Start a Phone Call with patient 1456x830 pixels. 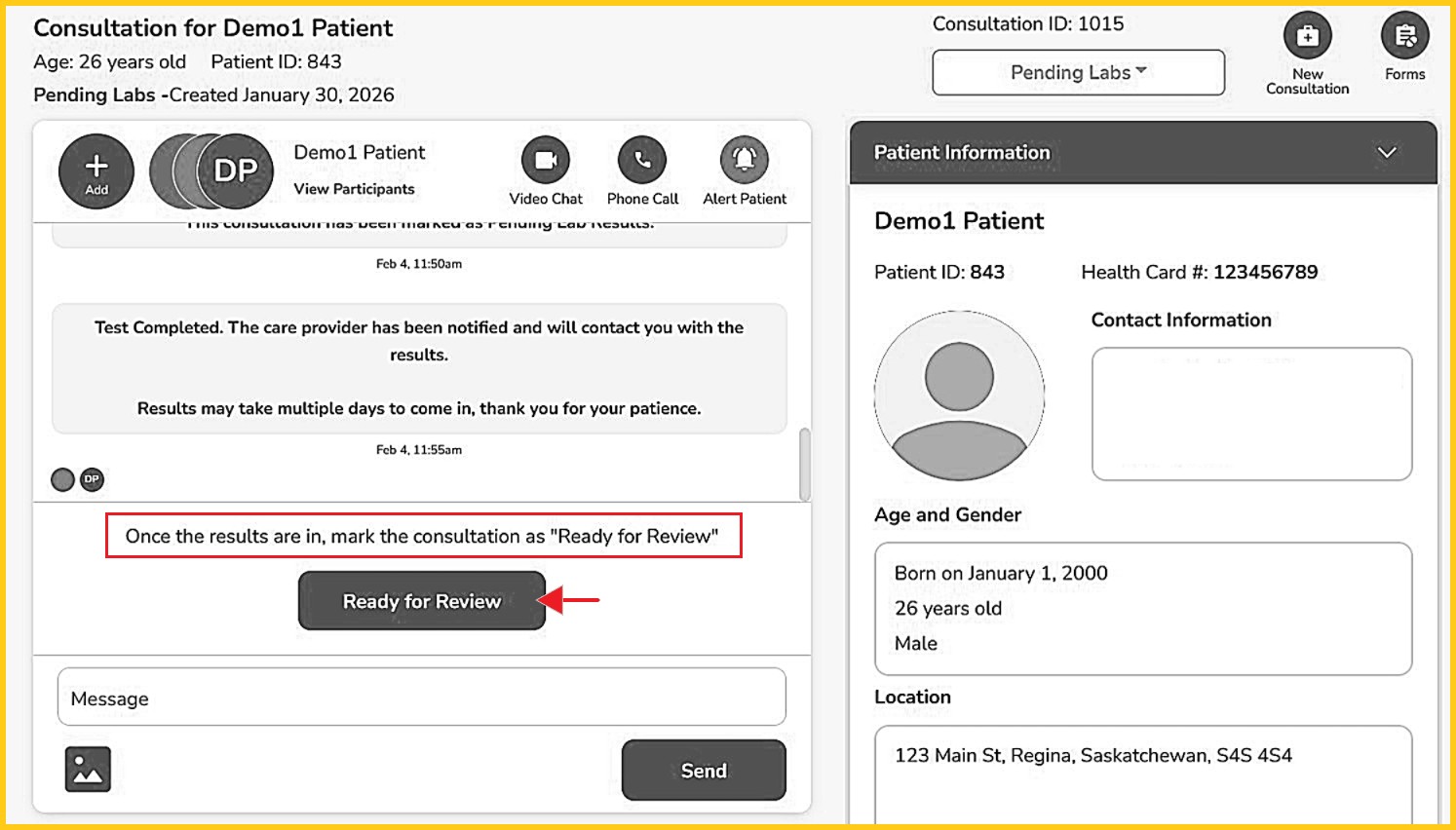(x=642, y=160)
